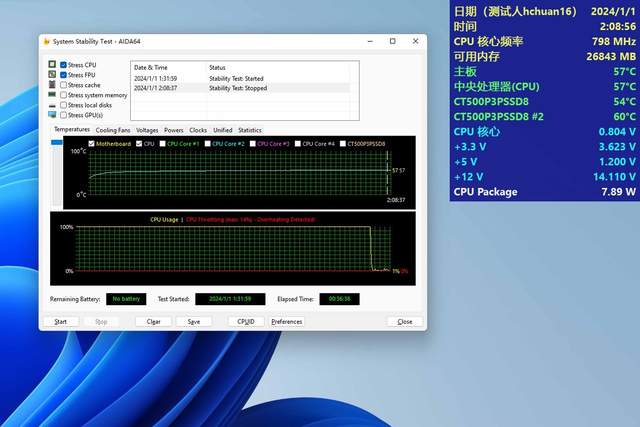The width and height of the screenshot is (640, 427).
Task: Open the Preferences button
Action: (x=287, y=322)
